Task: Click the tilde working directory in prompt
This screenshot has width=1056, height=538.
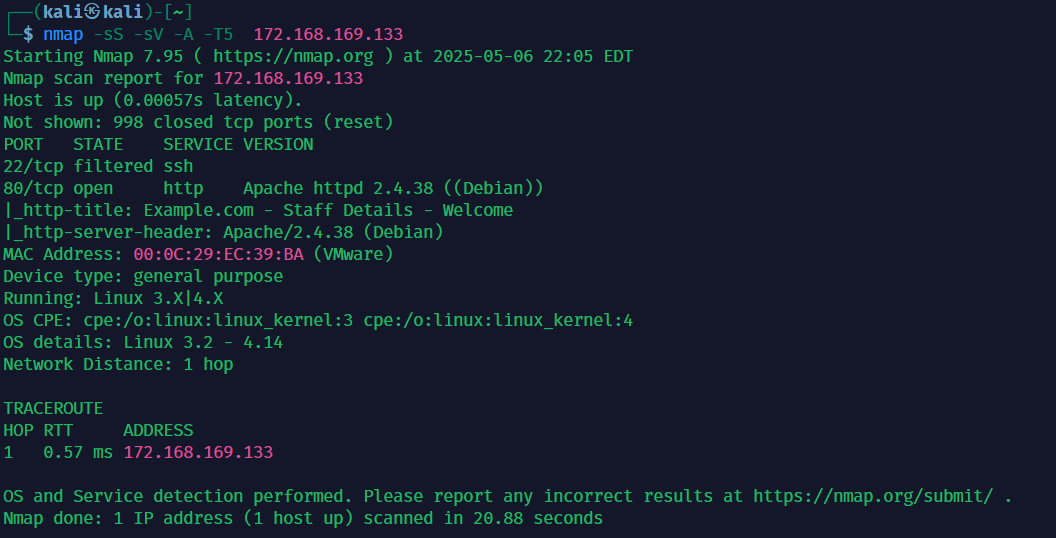Action: [x=178, y=11]
